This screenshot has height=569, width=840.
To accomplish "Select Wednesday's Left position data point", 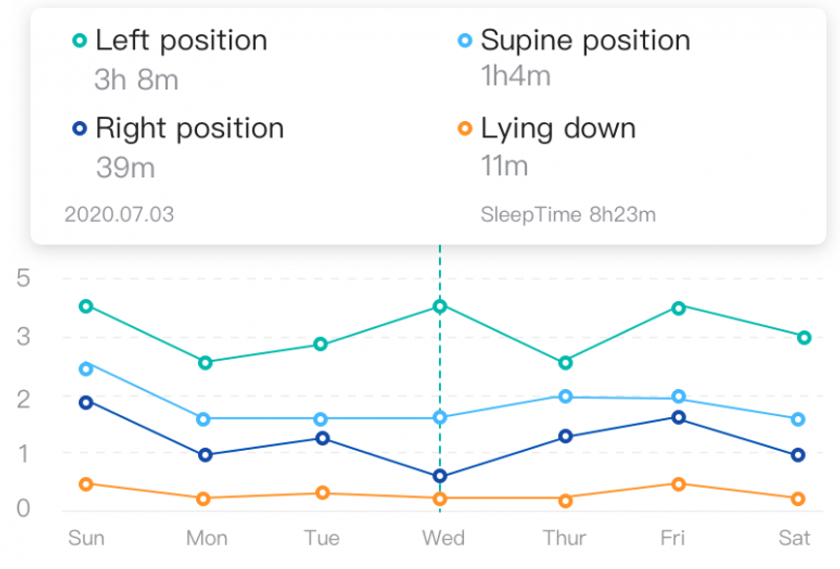I will tap(439, 306).
